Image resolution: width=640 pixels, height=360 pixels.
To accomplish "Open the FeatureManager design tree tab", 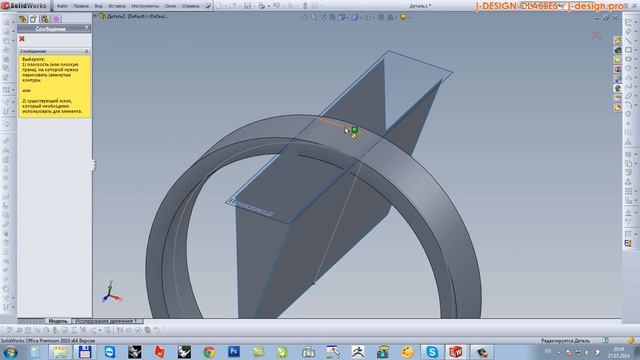I will pyautogui.click(x=22, y=19).
